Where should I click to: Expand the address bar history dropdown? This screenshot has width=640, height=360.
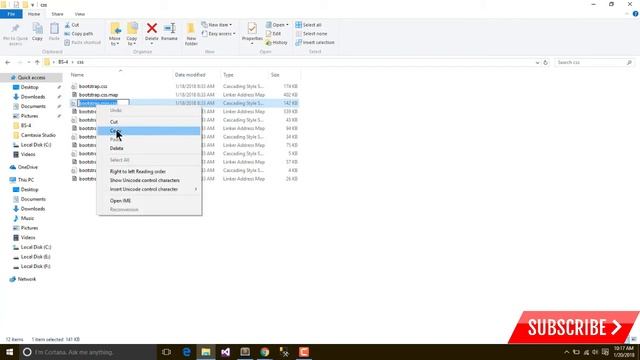[537, 62]
